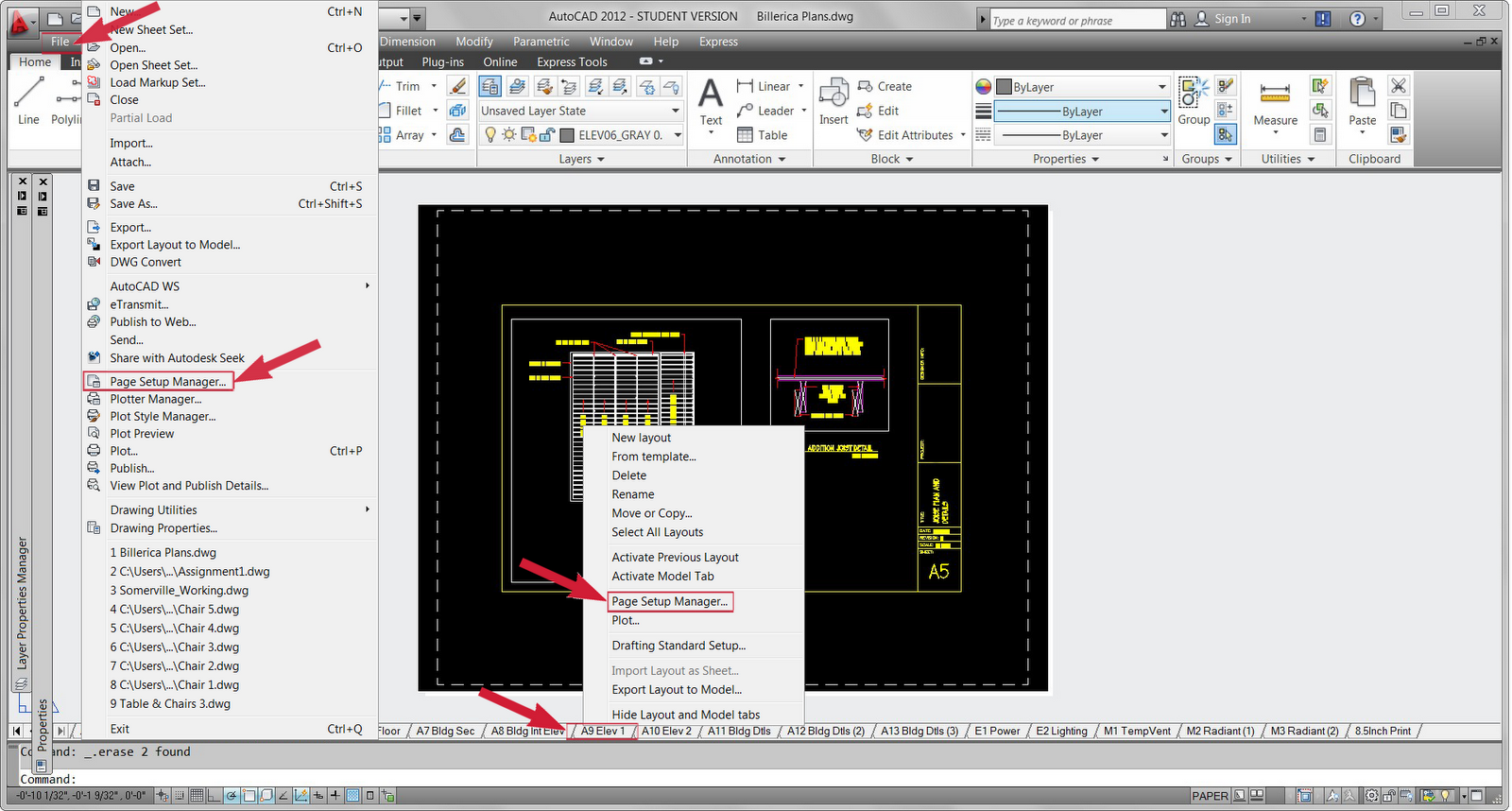Click the Insert block icon
1512x811 pixels.
click(x=833, y=101)
